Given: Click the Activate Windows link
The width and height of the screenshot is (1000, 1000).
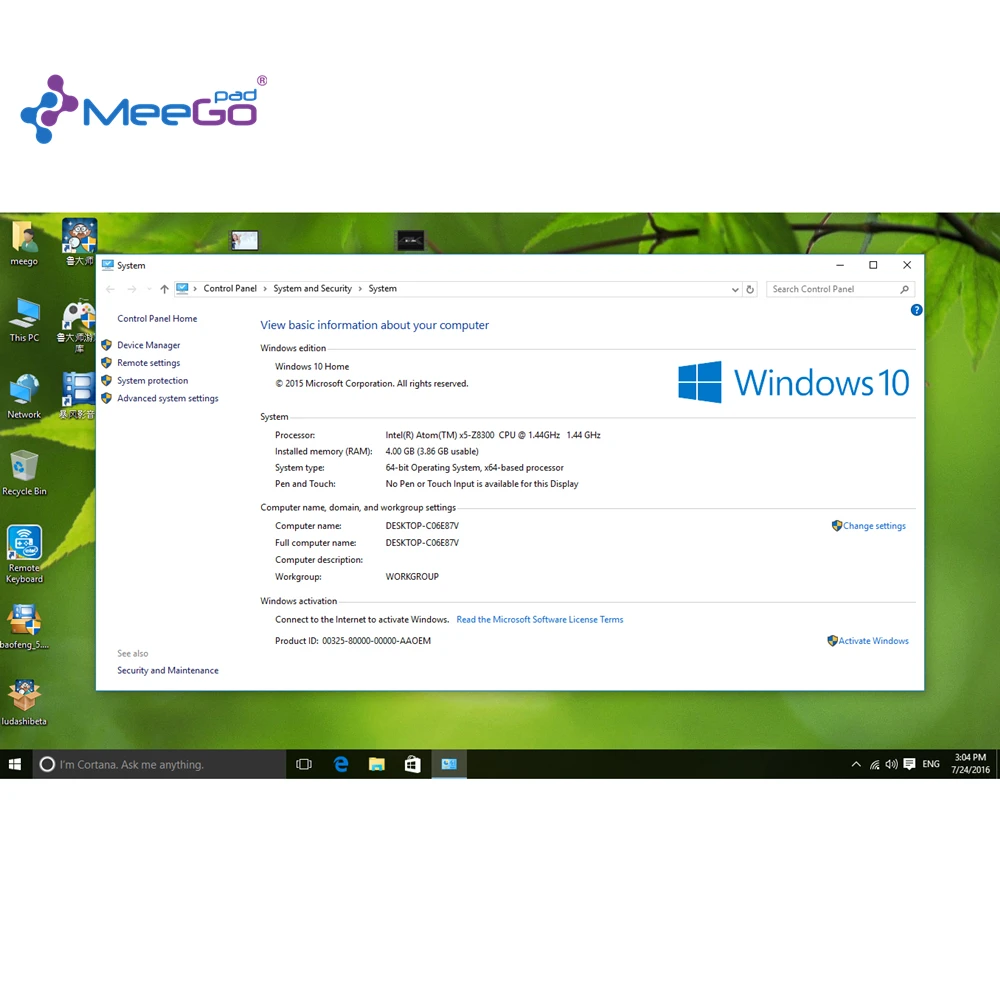Looking at the screenshot, I should (x=873, y=641).
